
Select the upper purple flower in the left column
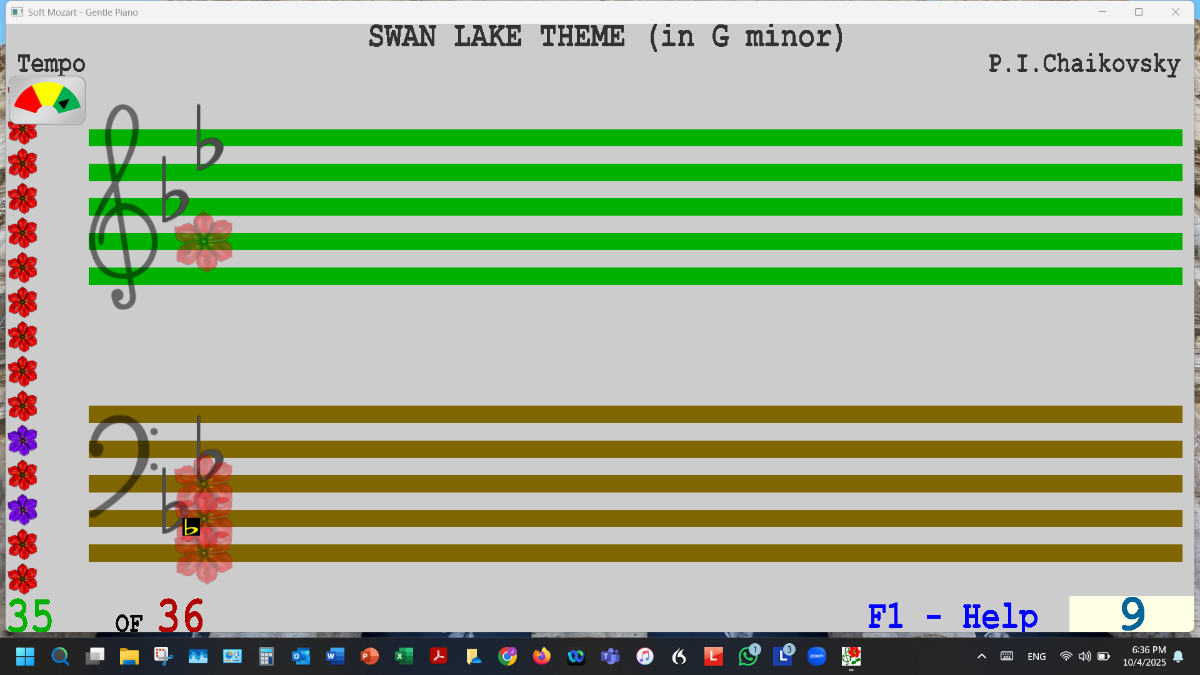click(22, 440)
